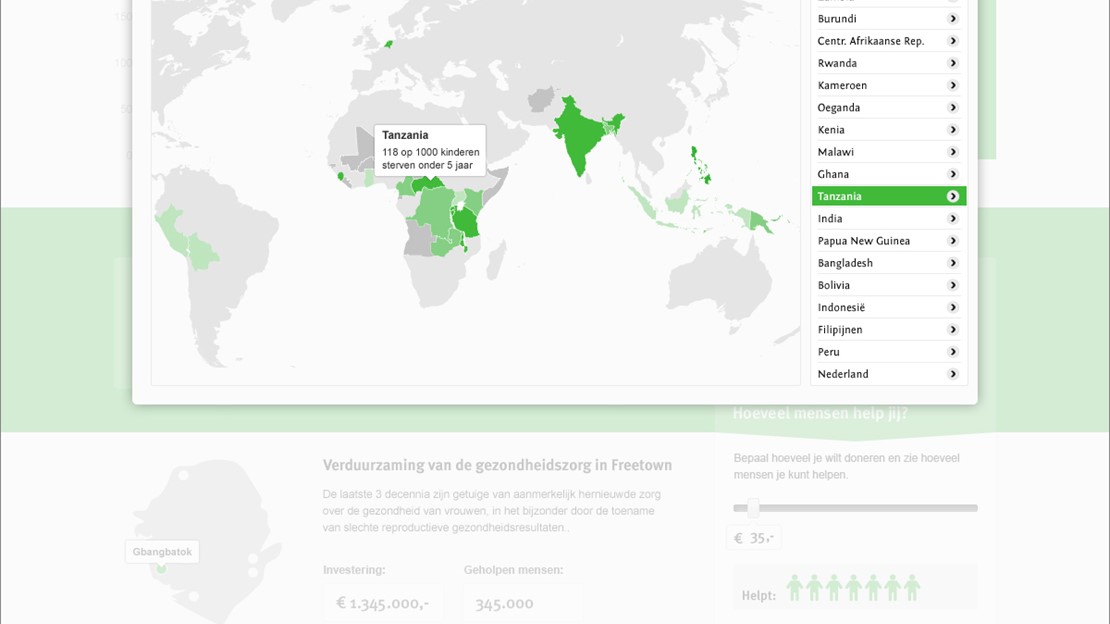Choose Indonesië from the country list
The image size is (1110, 624).
tap(841, 308)
